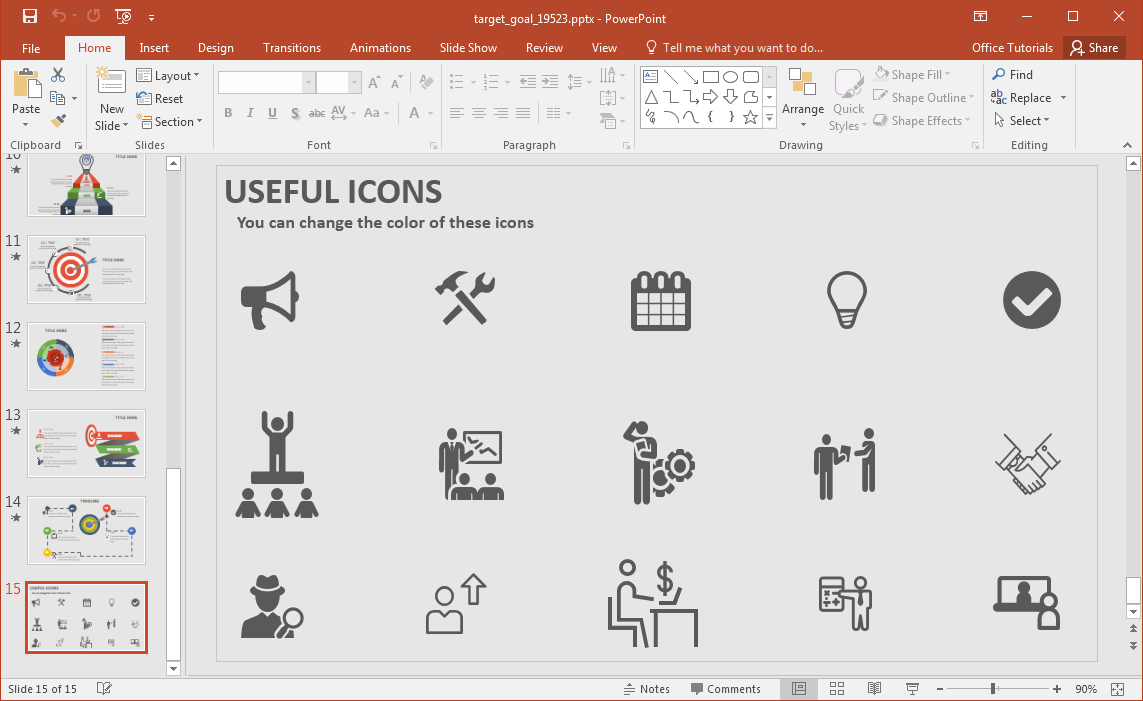Viewport: 1143px width, 701px height.
Task: Select the light bulb icon on slide
Action: [x=846, y=300]
